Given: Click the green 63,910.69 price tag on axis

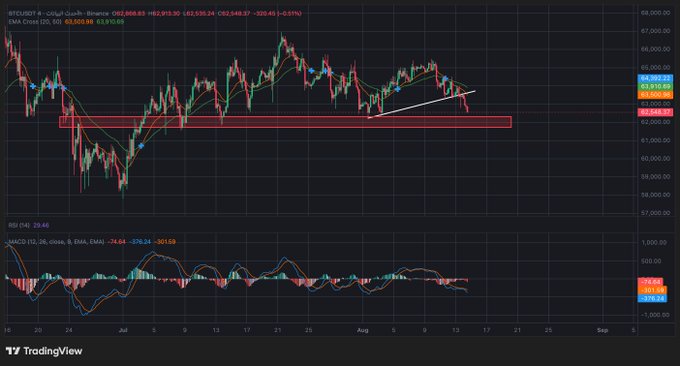Looking at the screenshot, I should pos(655,87).
